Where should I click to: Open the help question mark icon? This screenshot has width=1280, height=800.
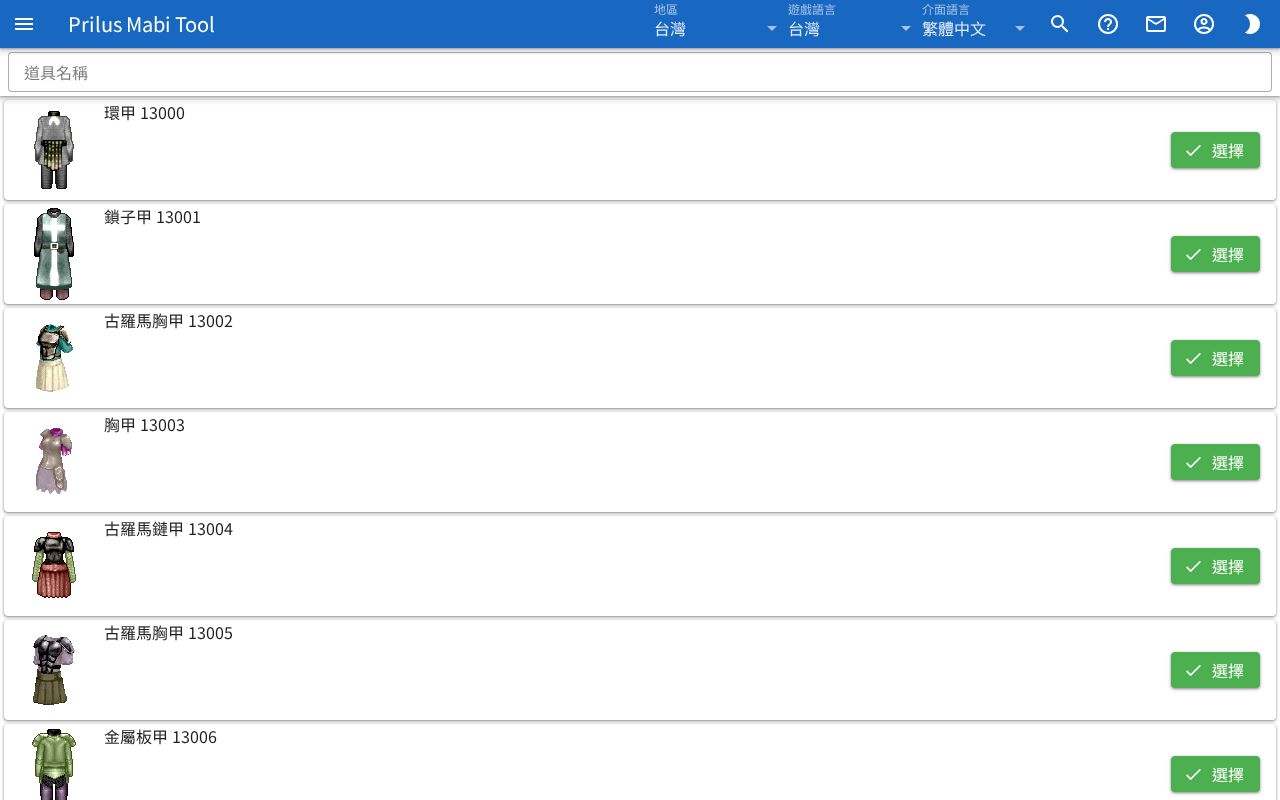(1108, 24)
